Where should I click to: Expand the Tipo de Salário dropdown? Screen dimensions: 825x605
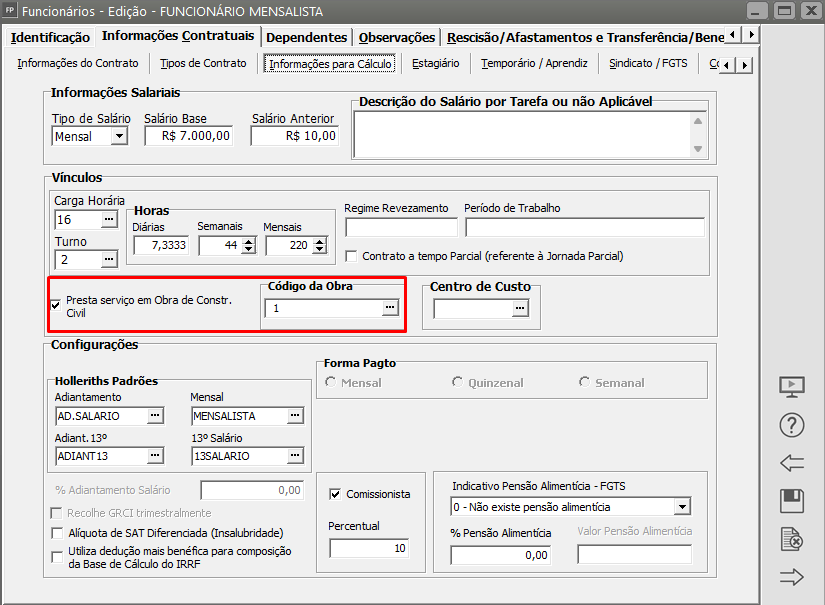[x=119, y=137]
